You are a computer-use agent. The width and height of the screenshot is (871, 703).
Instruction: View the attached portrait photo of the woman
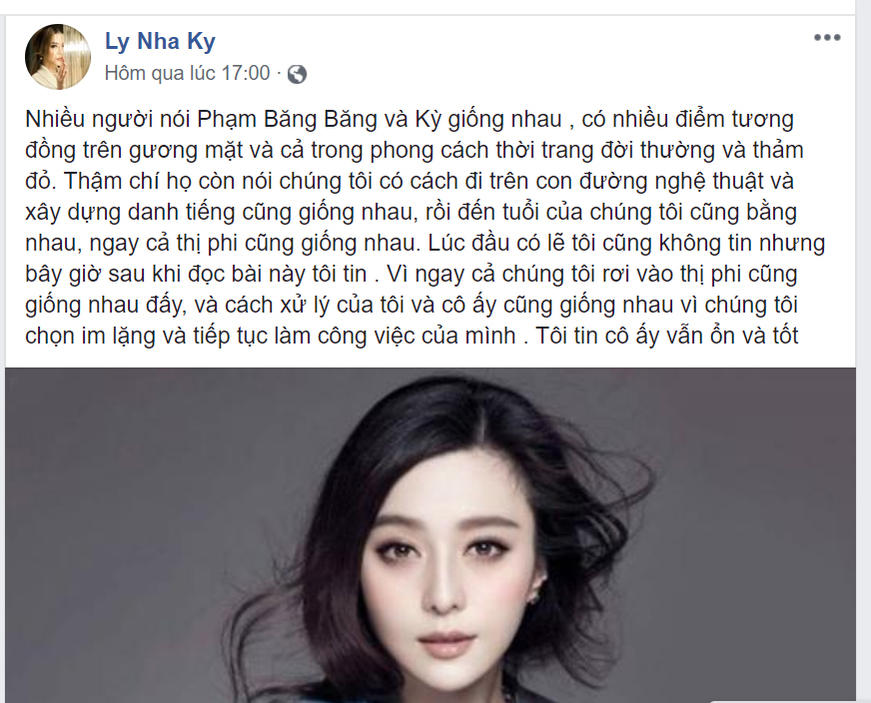coord(431,534)
